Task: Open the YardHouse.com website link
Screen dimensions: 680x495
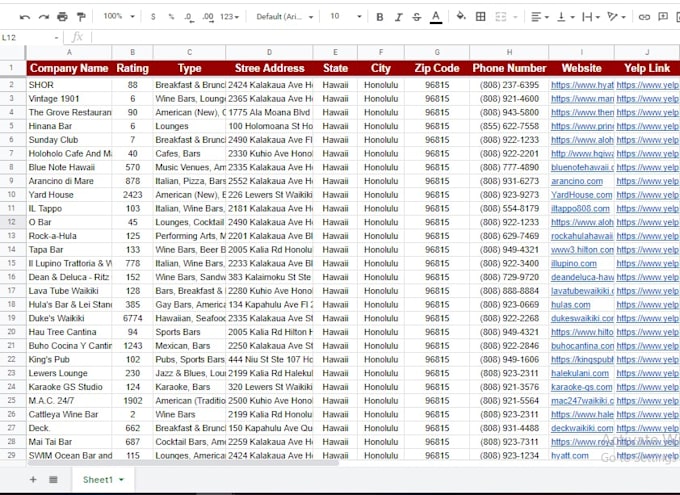Action: pos(582,195)
